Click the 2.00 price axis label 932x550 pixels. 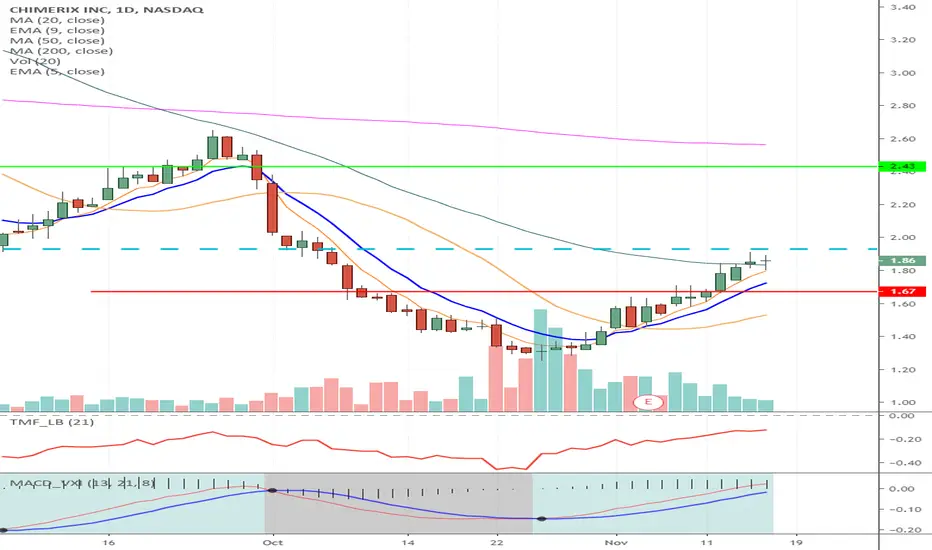[902, 238]
